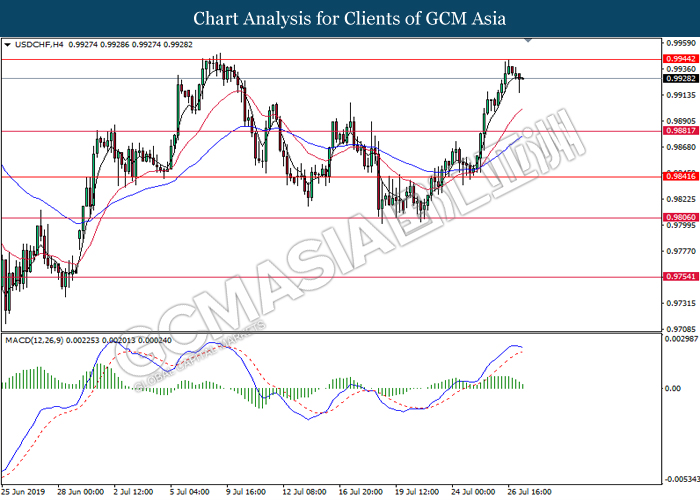Click the small arrow before USDCHF,H4
Image resolution: width=700 pixels, height=500 pixels.
8,45
